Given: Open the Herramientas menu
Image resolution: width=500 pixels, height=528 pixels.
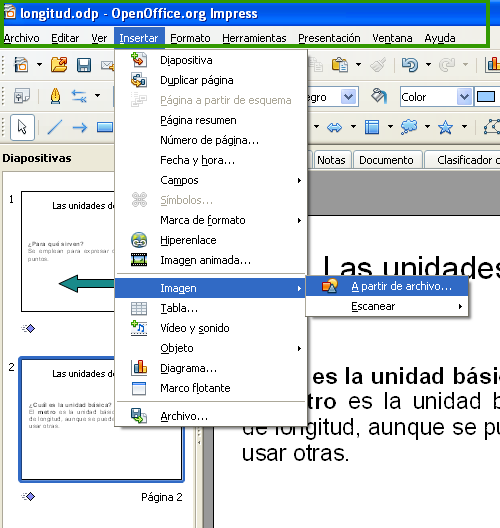Looking at the screenshot, I should [254, 38].
